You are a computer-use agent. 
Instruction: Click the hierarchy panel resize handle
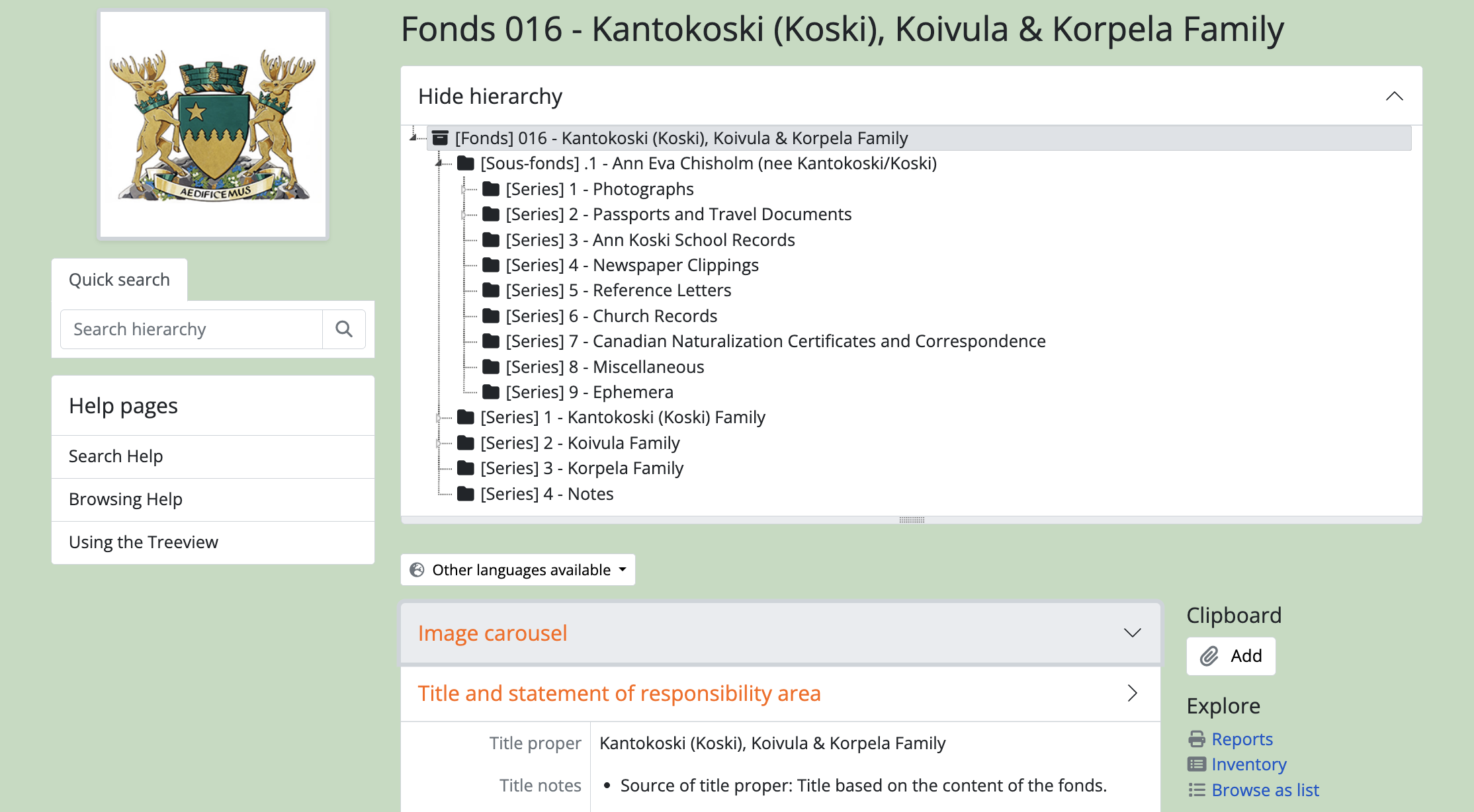pos(912,520)
